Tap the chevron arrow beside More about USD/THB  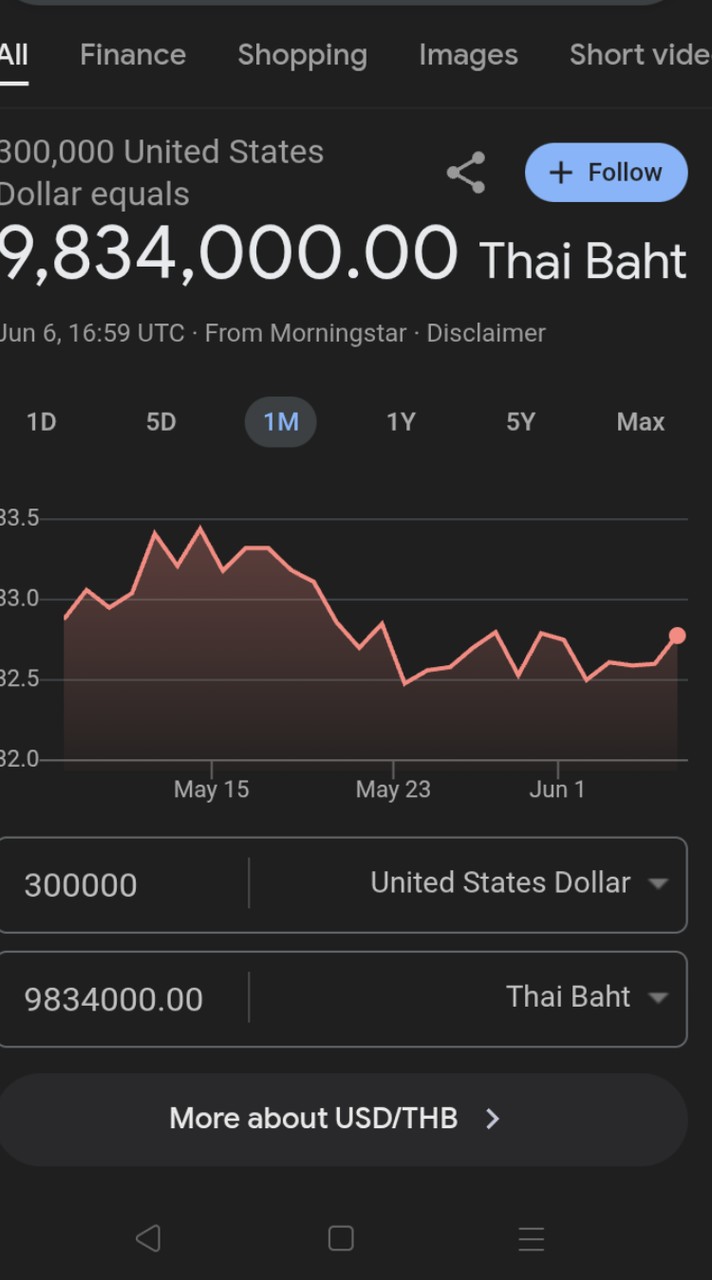[492, 1118]
